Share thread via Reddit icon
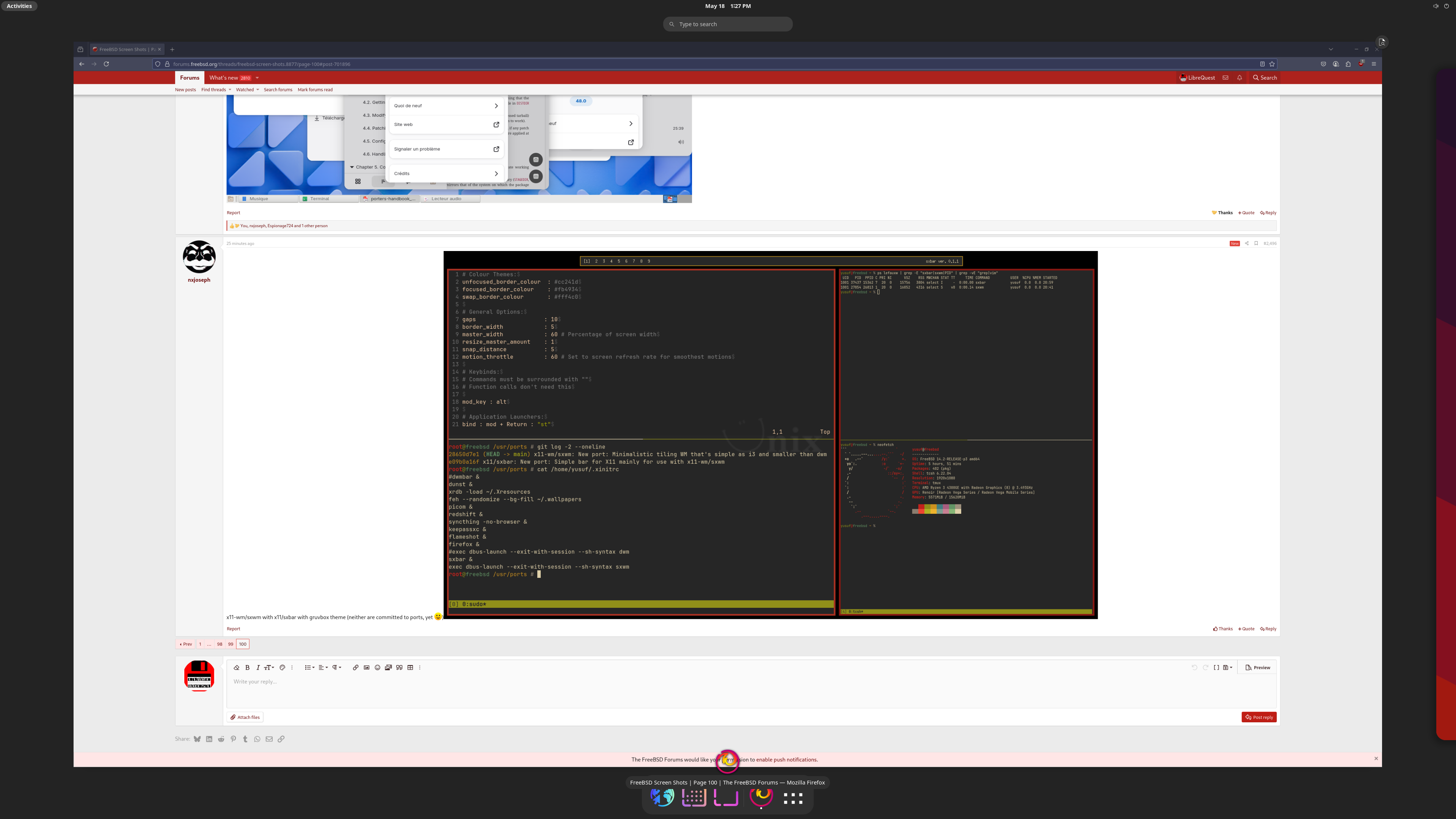1456x819 pixels. pos(221,739)
